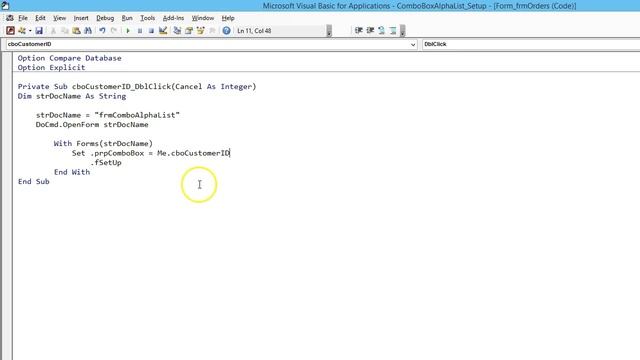Click the strDocName = "frmComboAlphaList" line

(x=108, y=115)
